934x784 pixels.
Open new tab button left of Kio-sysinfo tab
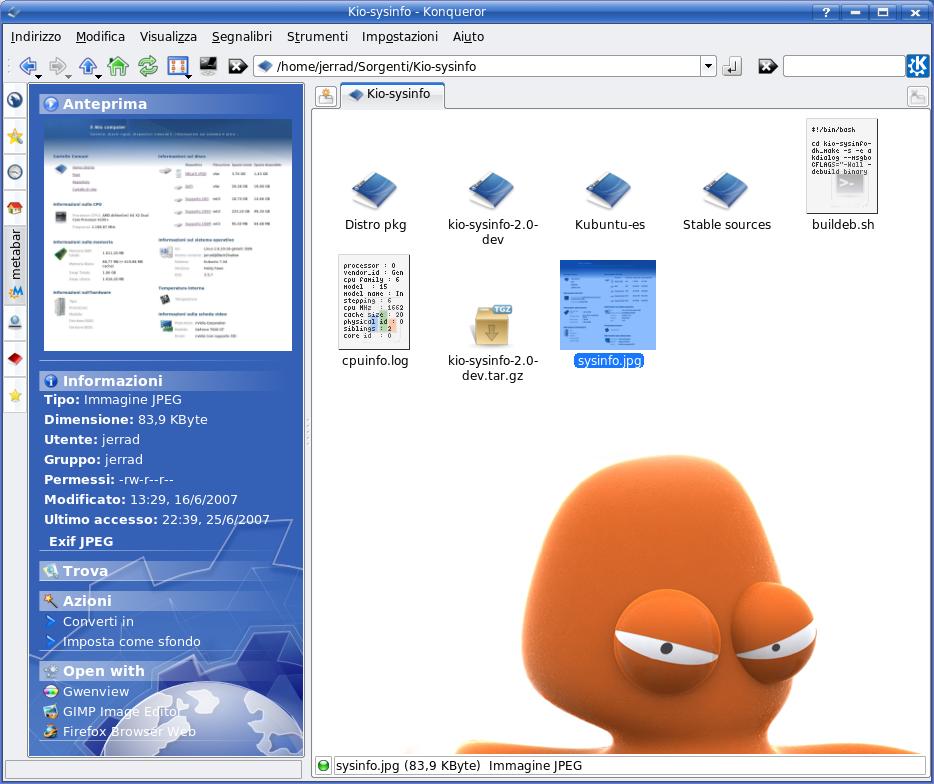pos(326,96)
